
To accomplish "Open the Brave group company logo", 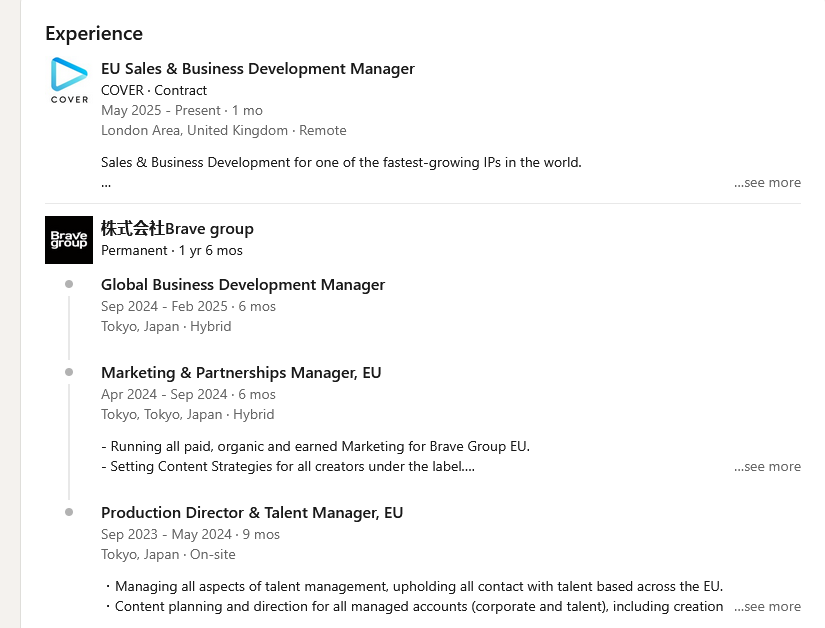I will pyautogui.click(x=69, y=240).
